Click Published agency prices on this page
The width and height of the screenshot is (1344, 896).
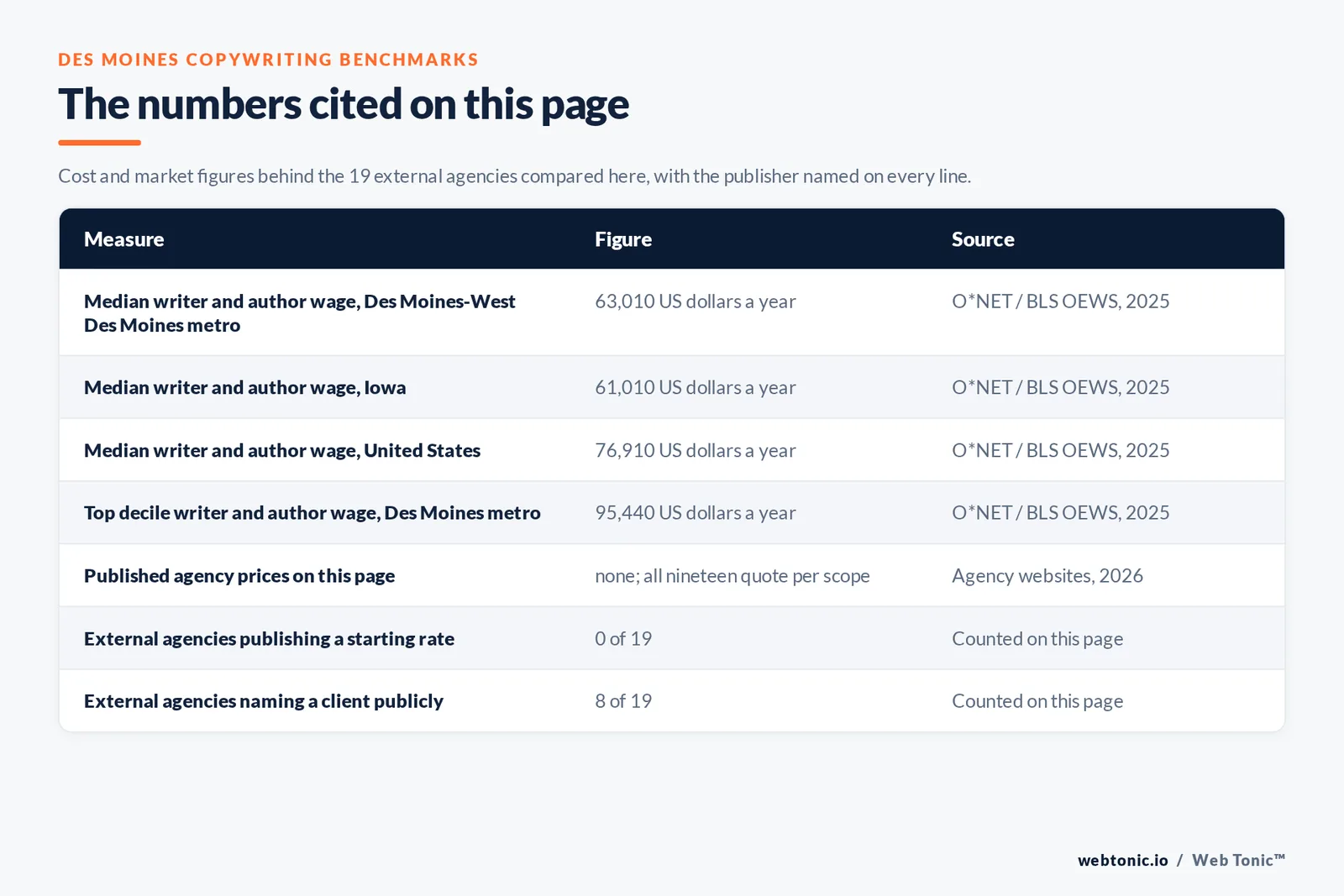[x=239, y=576]
